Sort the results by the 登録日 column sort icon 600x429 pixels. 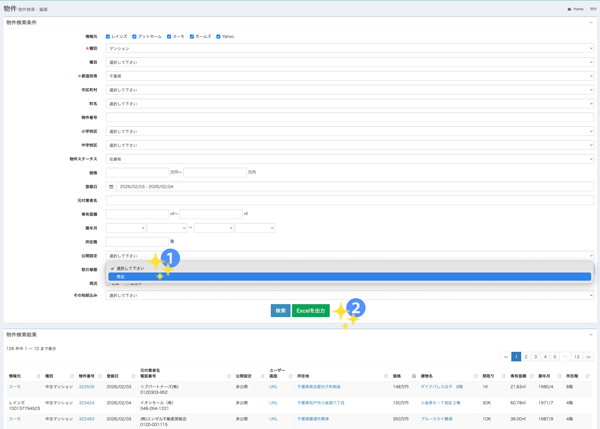click(x=133, y=376)
